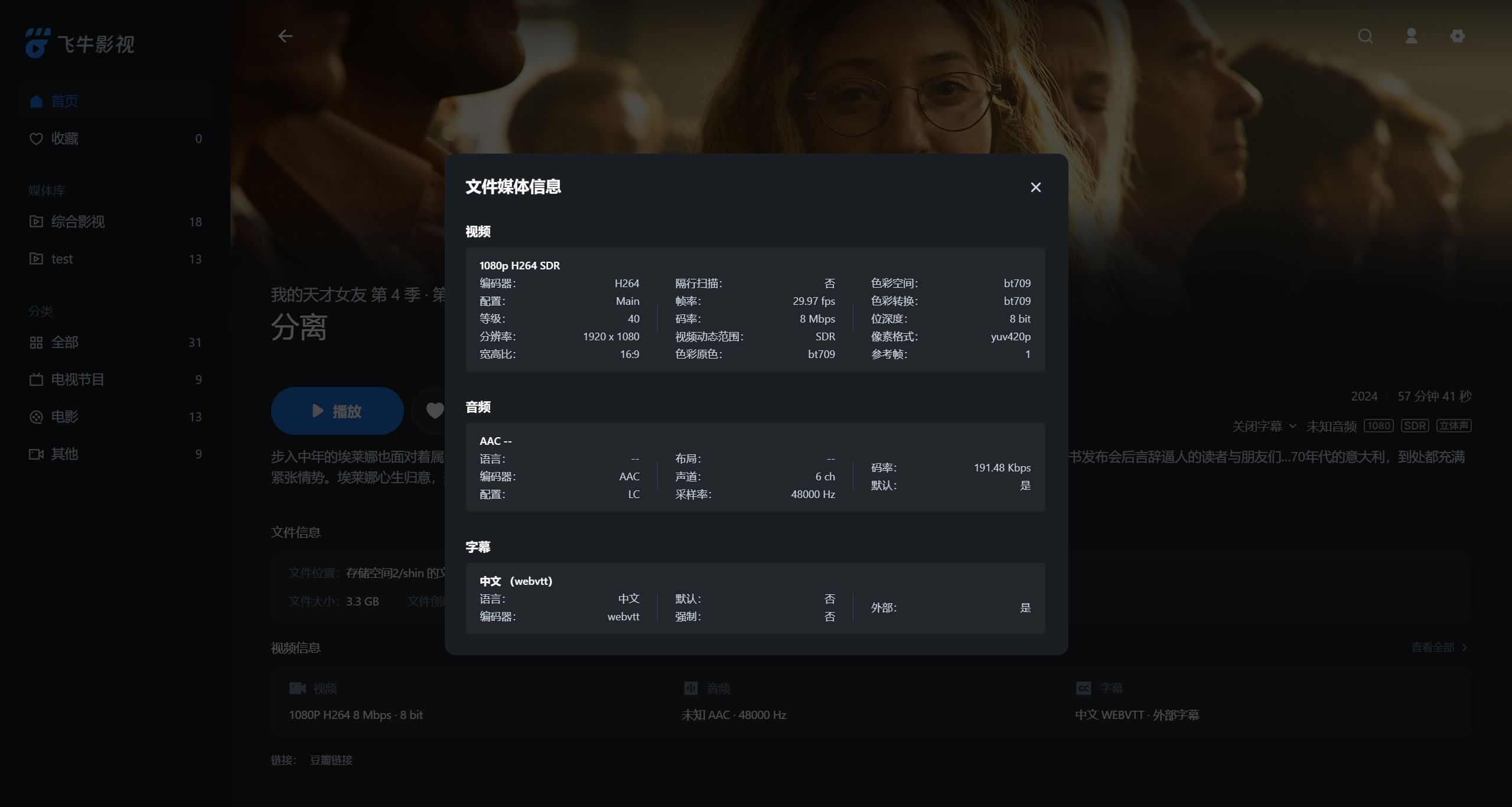
Task: Click the 57 分钟 41 秒 duration
Action: tap(1435, 396)
